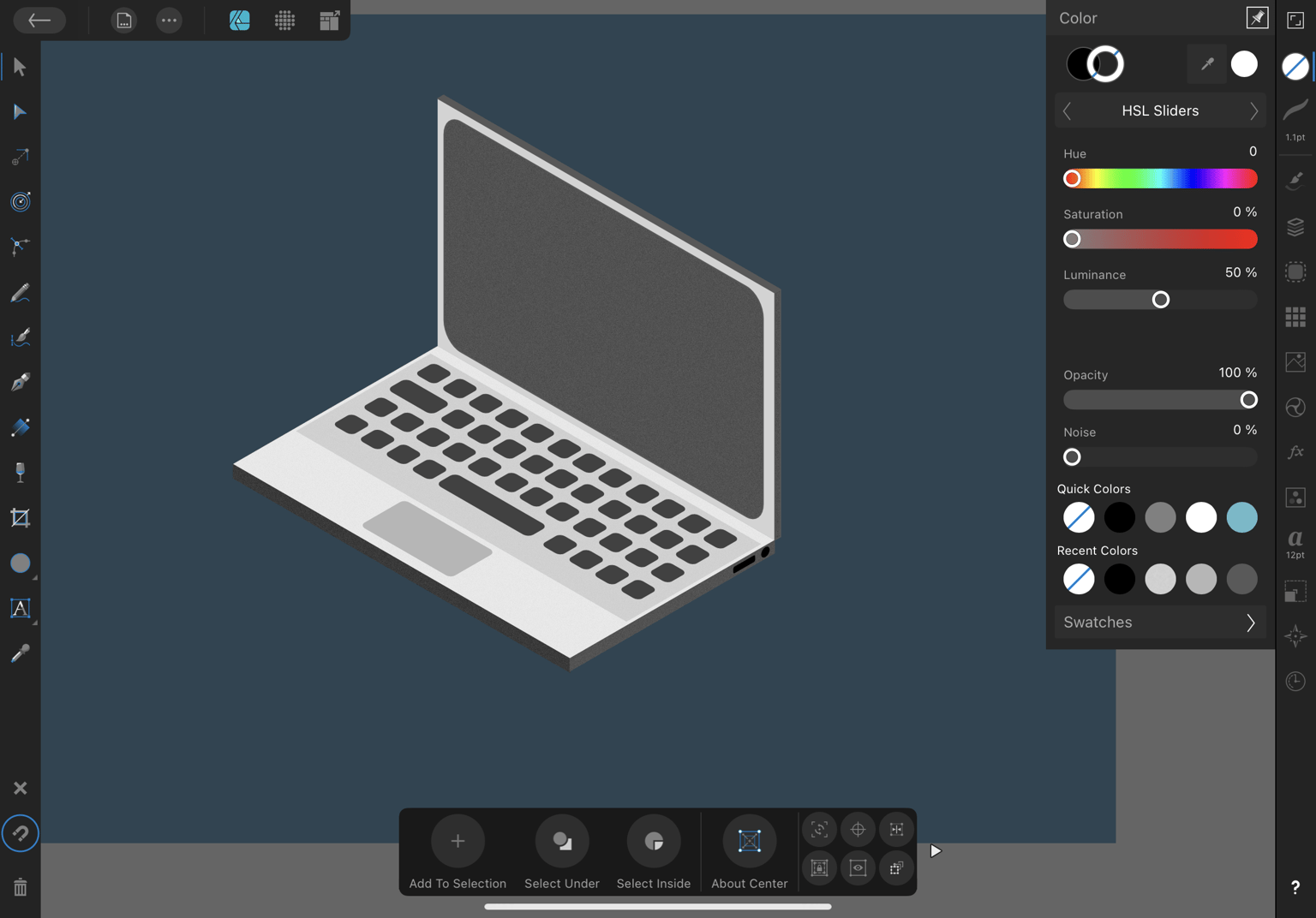Screen dimensions: 1316x918
Task: Switch to the Export persona
Action: click(330, 20)
